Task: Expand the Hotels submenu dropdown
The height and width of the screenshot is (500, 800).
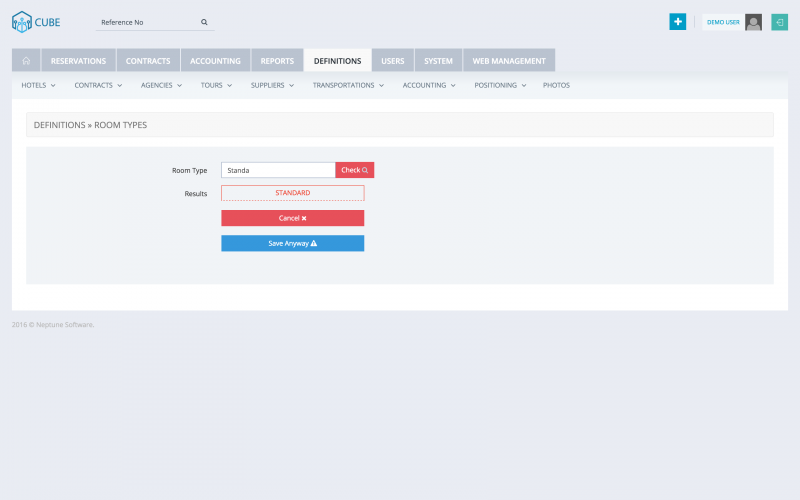Action: tap(38, 86)
